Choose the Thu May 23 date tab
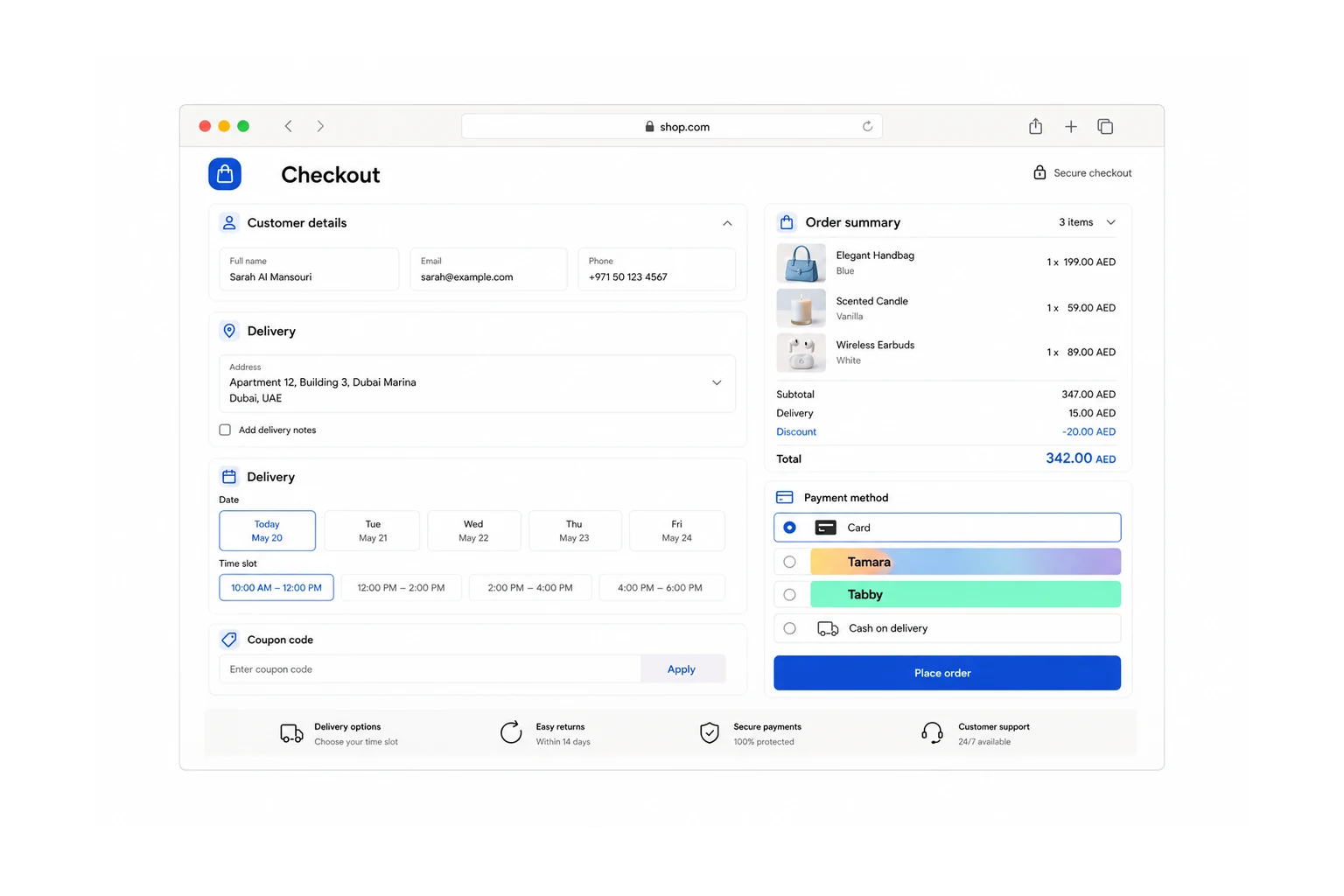Screen dimensions: 1344x896 coord(574,531)
